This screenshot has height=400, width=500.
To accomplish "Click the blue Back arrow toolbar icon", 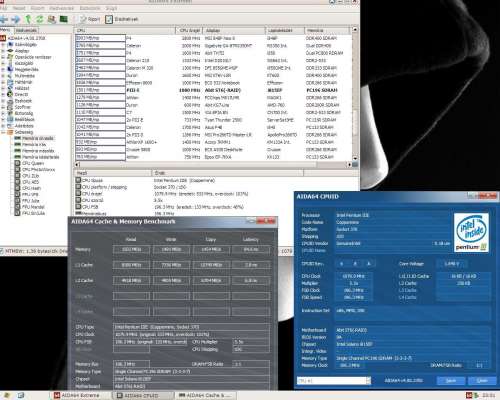I will point(4,19).
